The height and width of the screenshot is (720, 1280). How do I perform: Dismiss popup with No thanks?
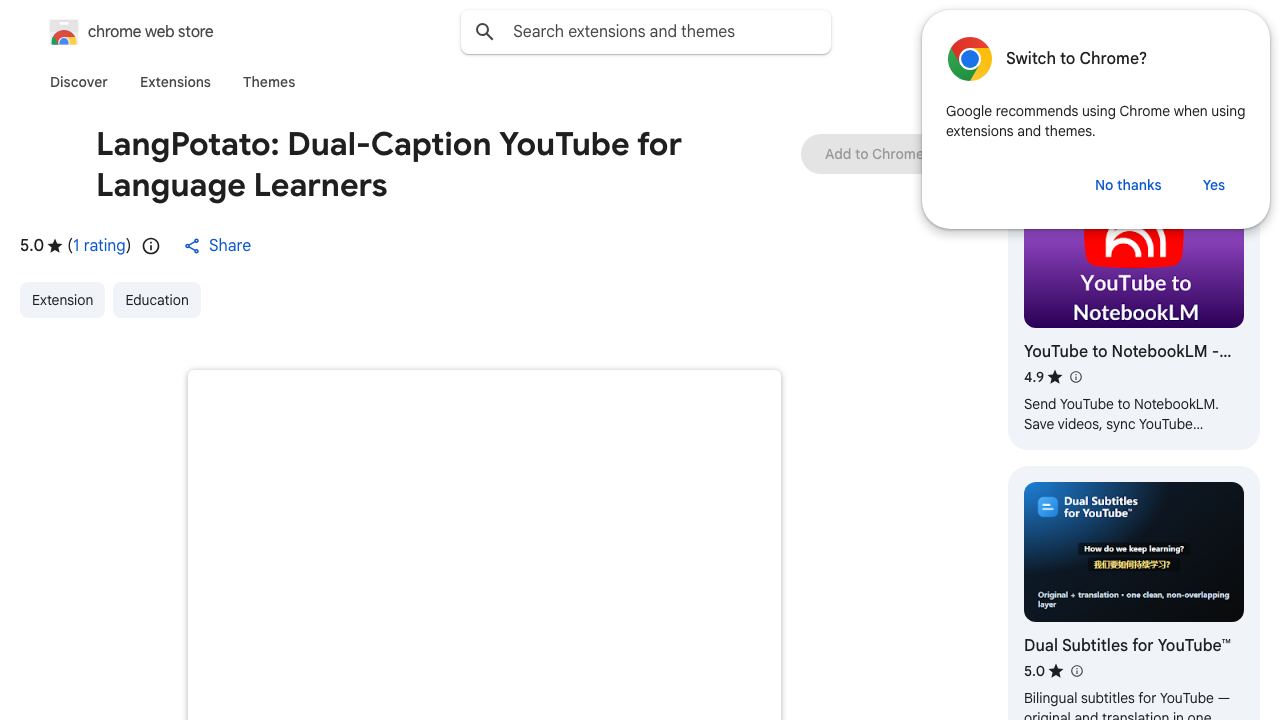(x=1128, y=185)
